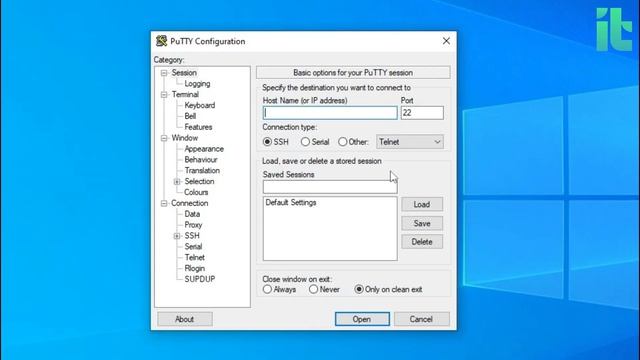Close the PuTTY Configuration window

(446, 41)
